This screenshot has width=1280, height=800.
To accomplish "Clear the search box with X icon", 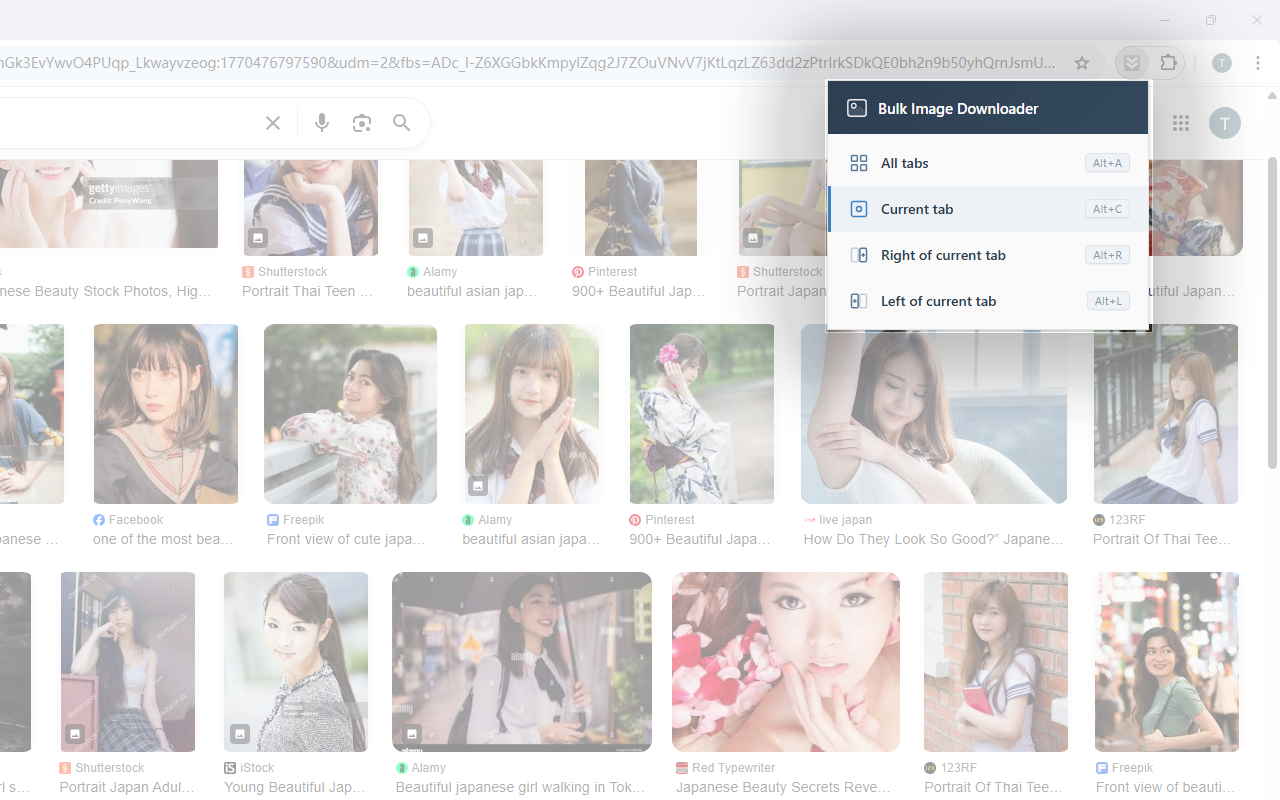I will click(273, 123).
